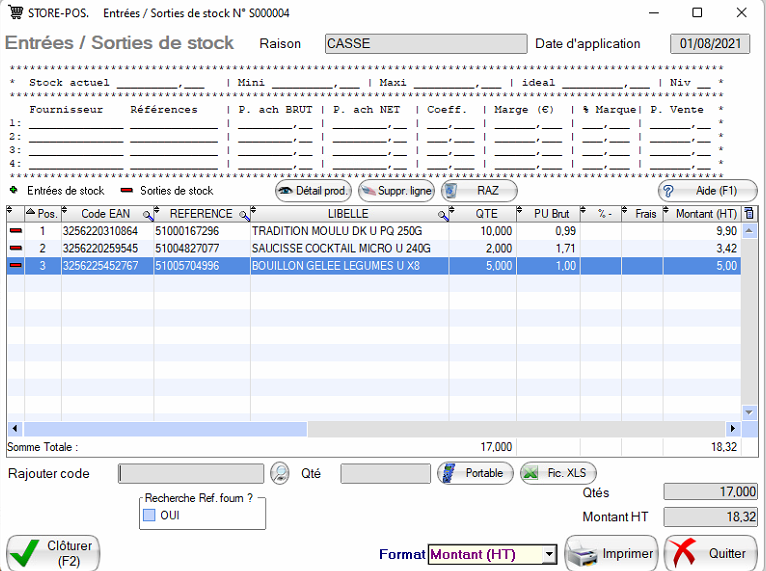The width and height of the screenshot is (766, 571).
Task: Delete the line with Suppr. ligne
Action: [396, 190]
